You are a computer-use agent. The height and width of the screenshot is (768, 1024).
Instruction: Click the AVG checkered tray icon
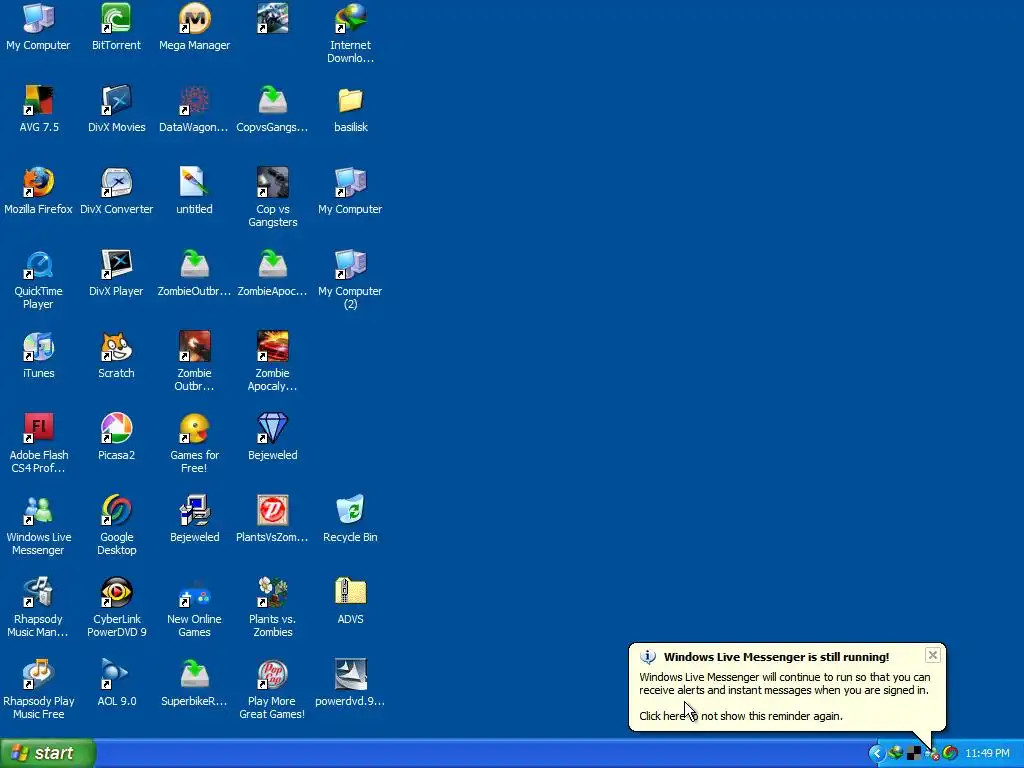coord(914,754)
